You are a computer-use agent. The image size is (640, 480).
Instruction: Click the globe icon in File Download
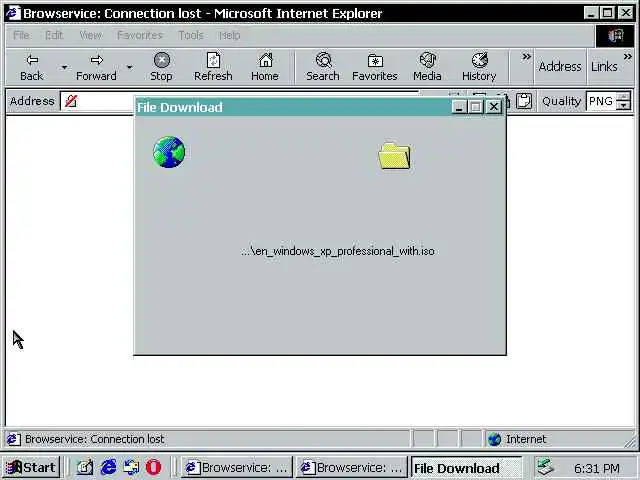click(169, 152)
